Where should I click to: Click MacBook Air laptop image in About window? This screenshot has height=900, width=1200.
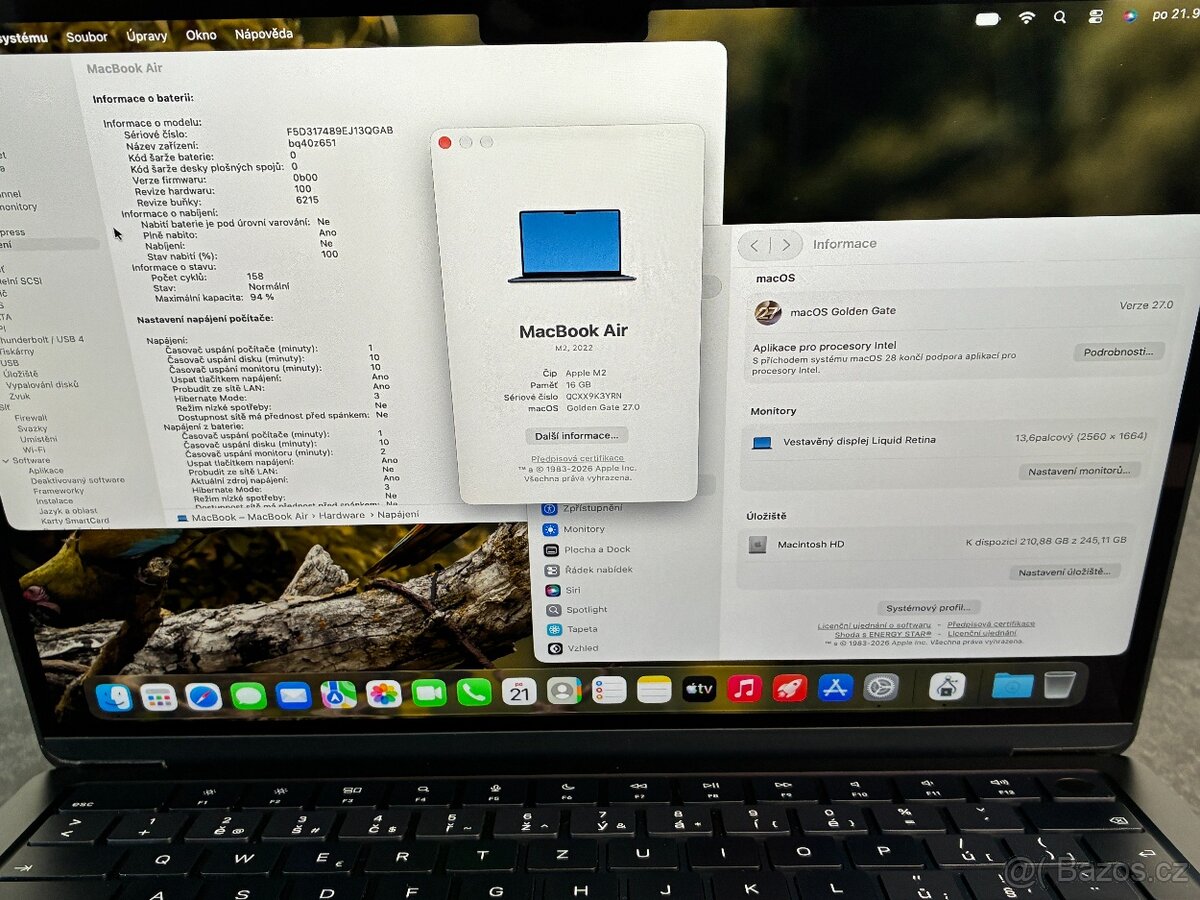pos(571,246)
